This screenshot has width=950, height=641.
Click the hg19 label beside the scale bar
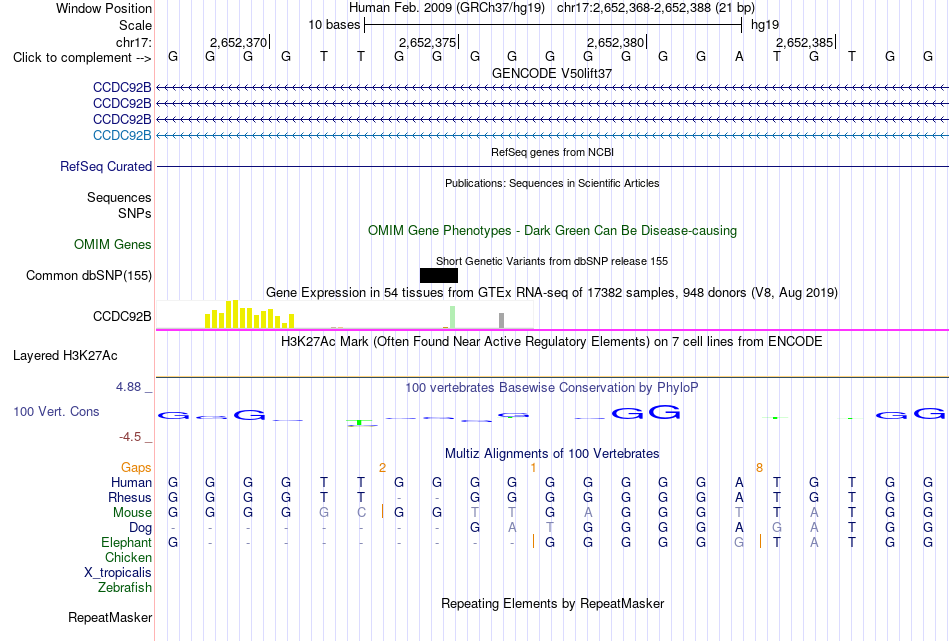[765, 25]
